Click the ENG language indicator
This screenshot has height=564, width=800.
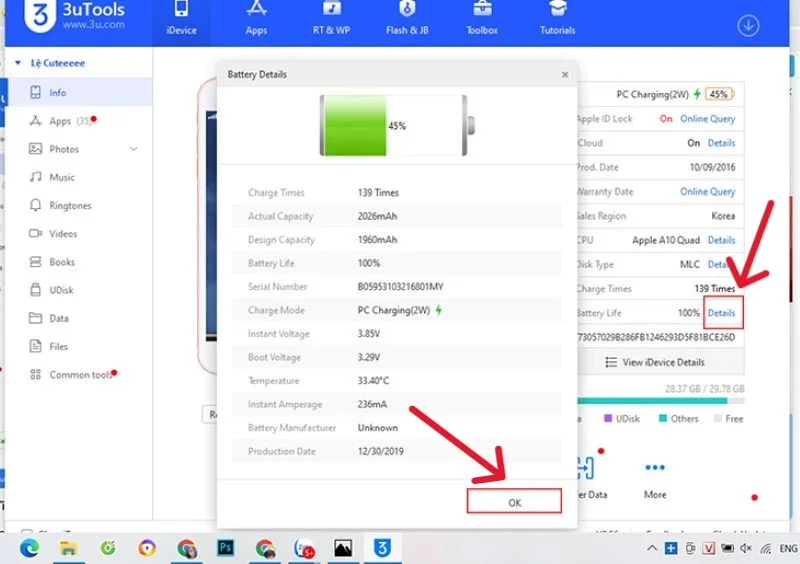coord(788,549)
